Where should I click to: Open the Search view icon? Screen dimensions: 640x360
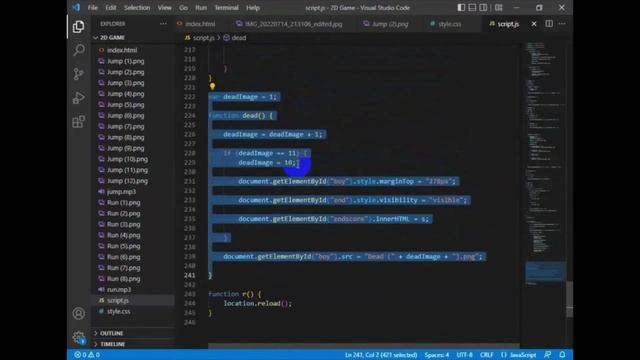point(79,50)
